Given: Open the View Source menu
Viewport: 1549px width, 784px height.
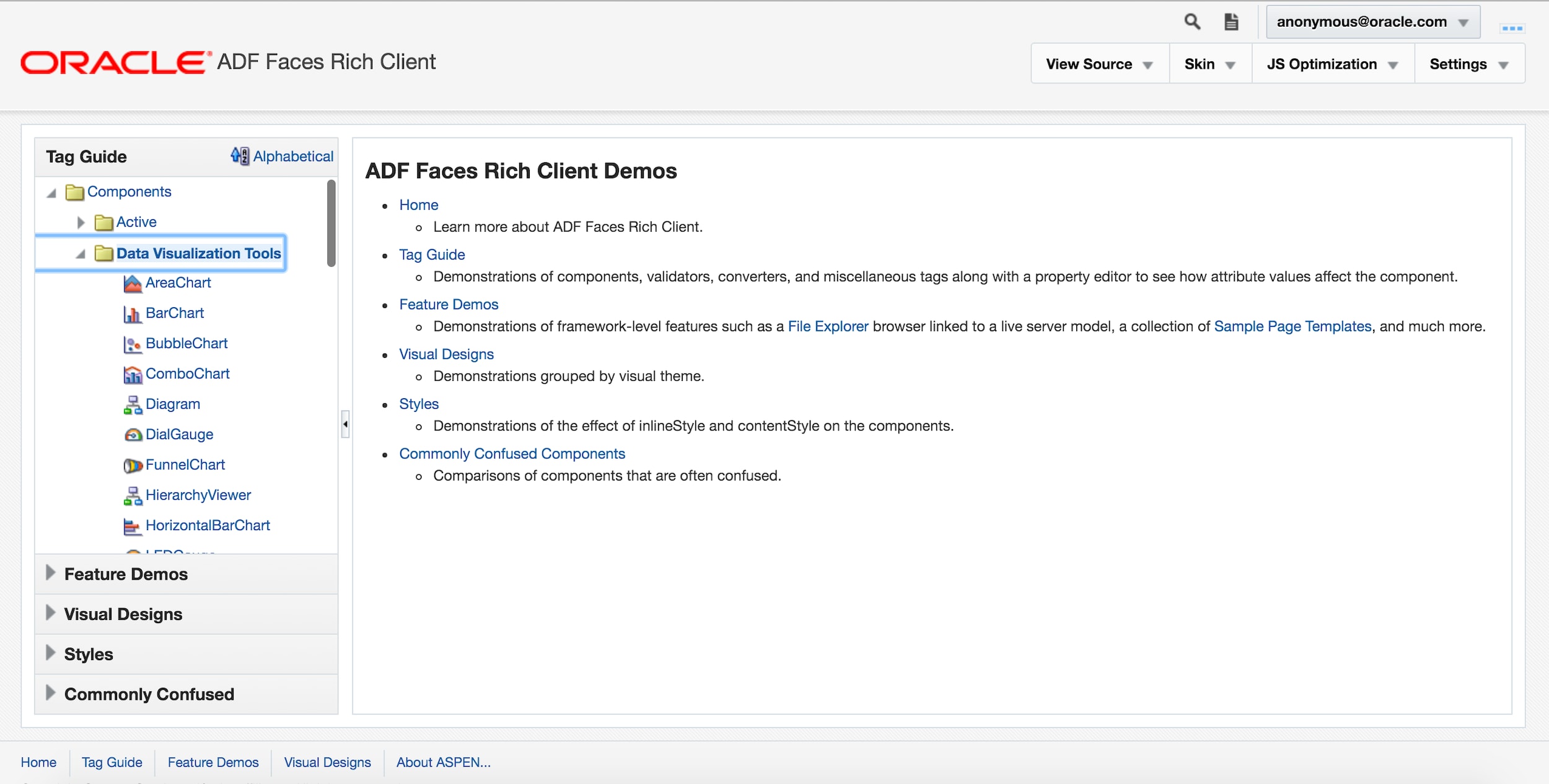Looking at the screenshot, I should (x=1099, y=64).
